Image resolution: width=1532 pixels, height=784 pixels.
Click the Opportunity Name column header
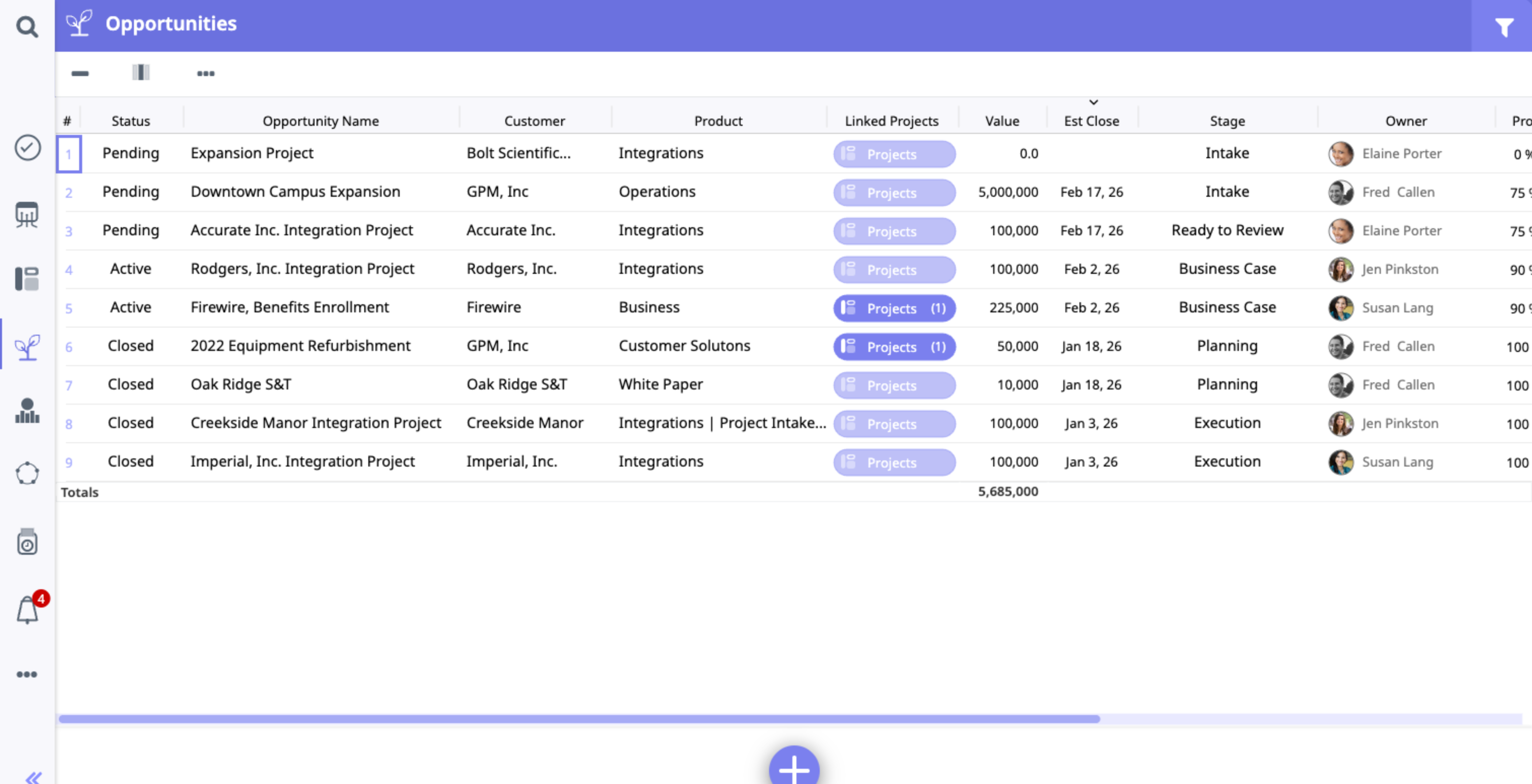(321, 121)
